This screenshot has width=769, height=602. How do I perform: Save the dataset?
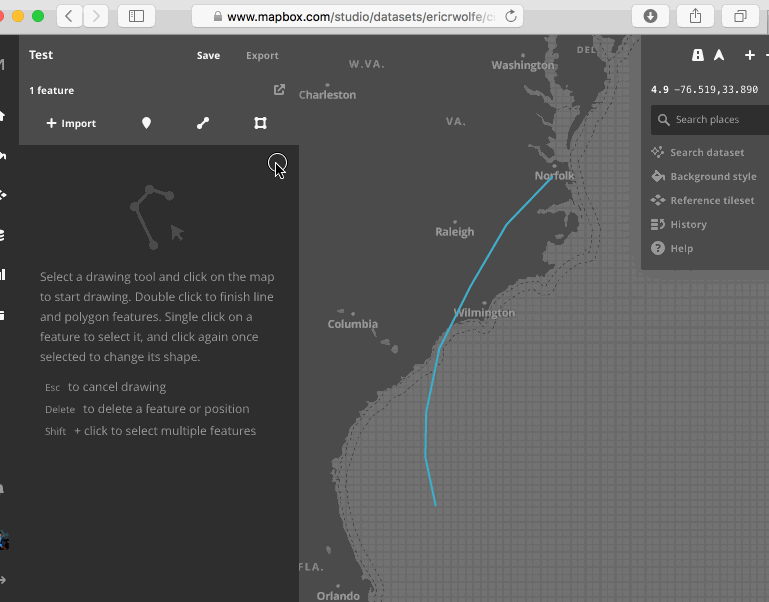[208, 55]
